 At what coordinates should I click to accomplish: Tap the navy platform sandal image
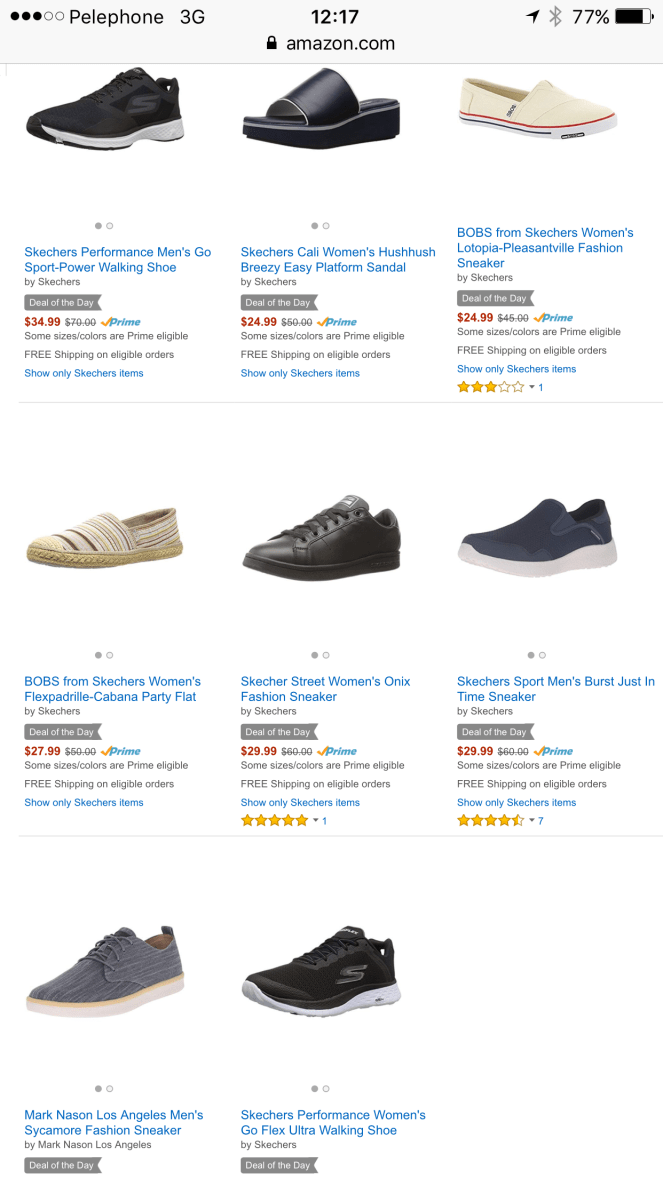[x=320, y=110]
